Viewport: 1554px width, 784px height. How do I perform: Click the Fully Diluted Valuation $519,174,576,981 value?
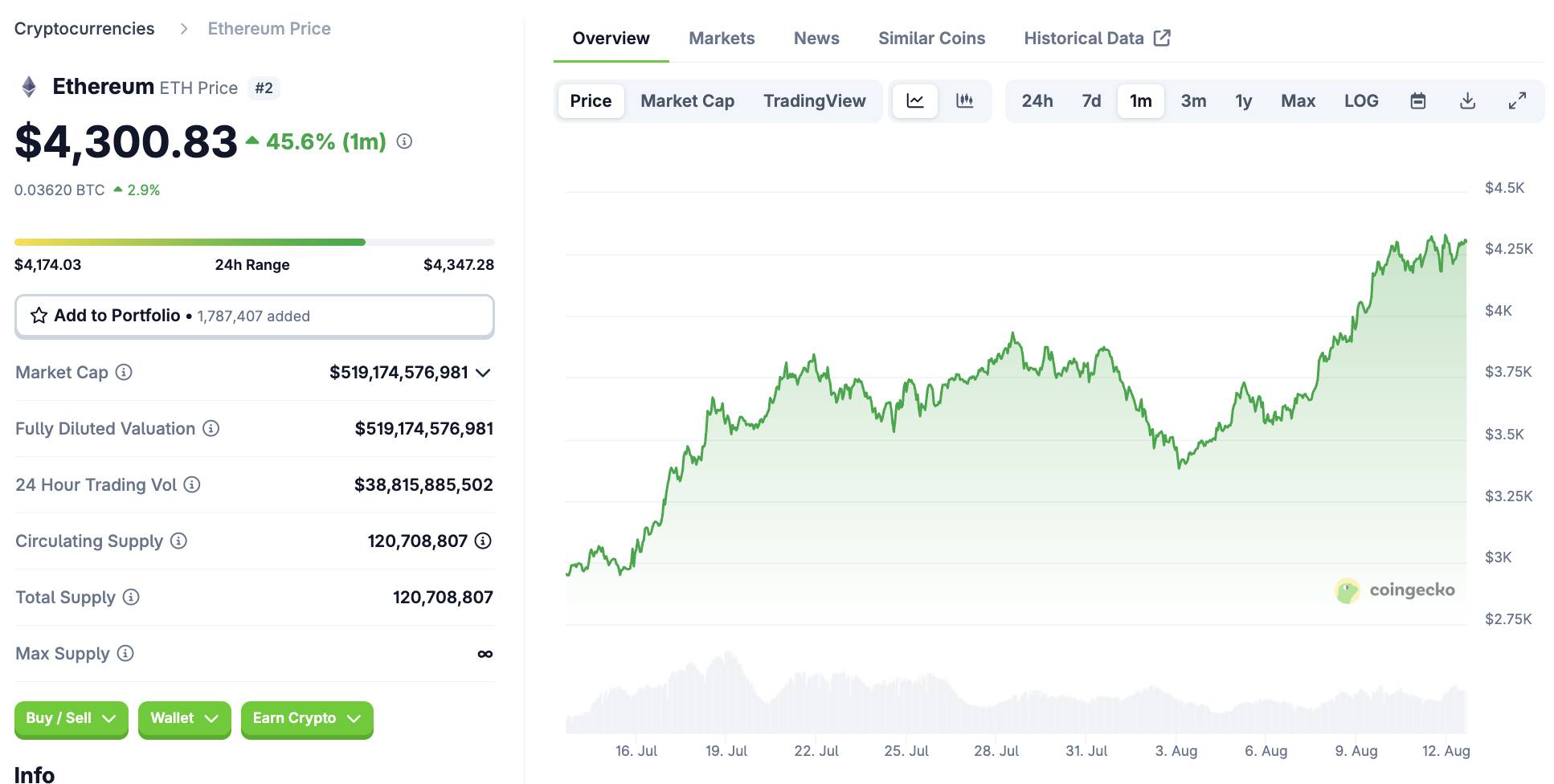(423, 428)
